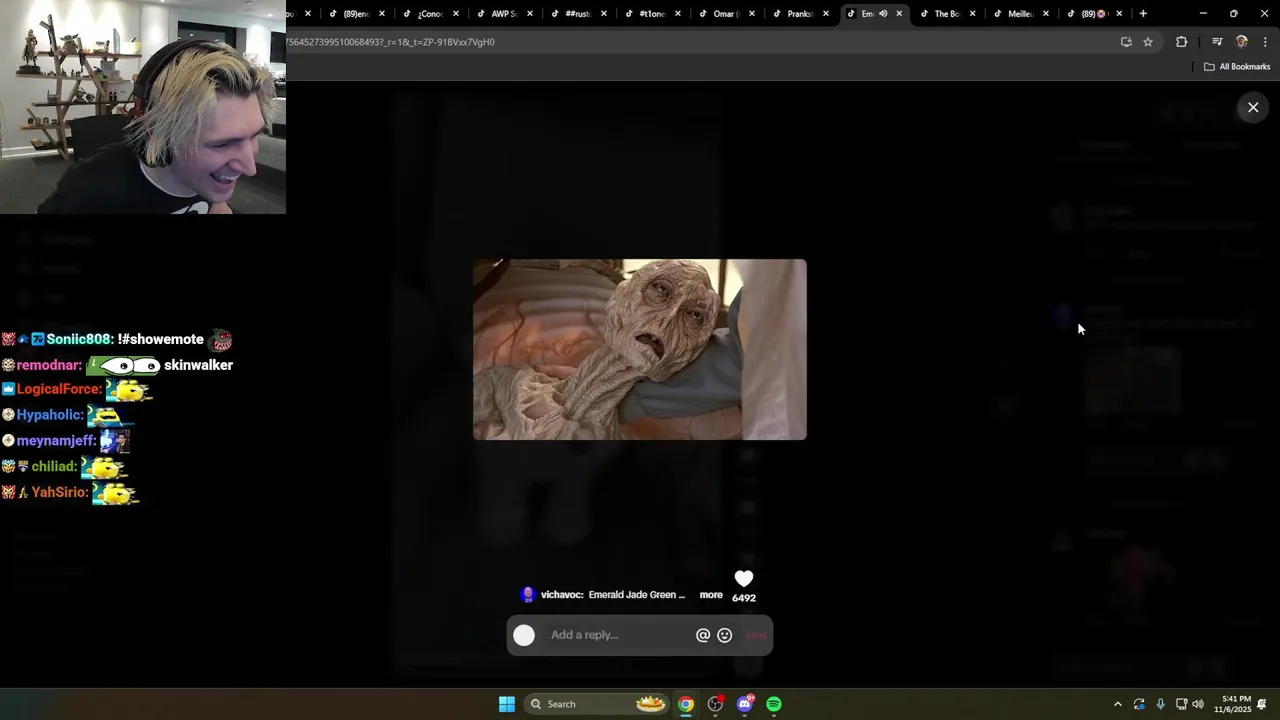Open Discord from the taskbar
Image resolution: width=1280 pixels, height=720 pixels.
click(745, 704)
